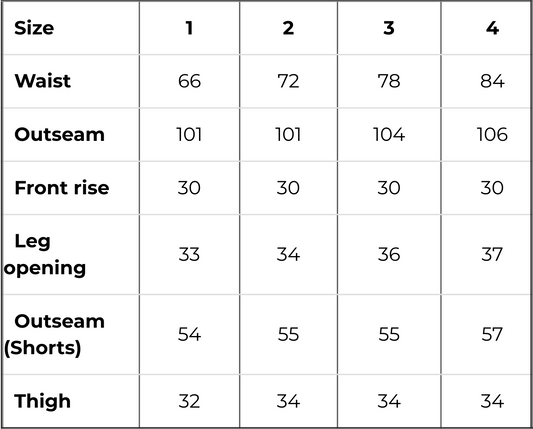Image resolution: width=533 pixels, height=429 pixels.
Task: Select thigh value 32 cell
Action: point(189,401)
